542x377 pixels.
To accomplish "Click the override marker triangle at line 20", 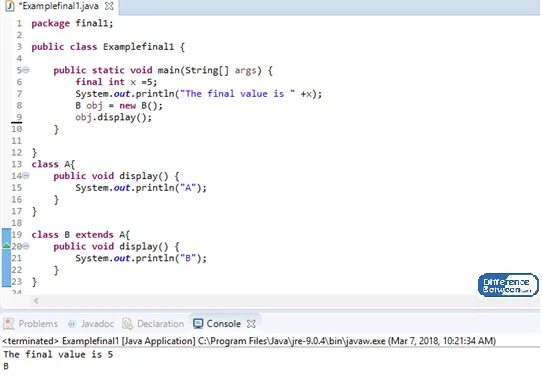I will 6,246.
